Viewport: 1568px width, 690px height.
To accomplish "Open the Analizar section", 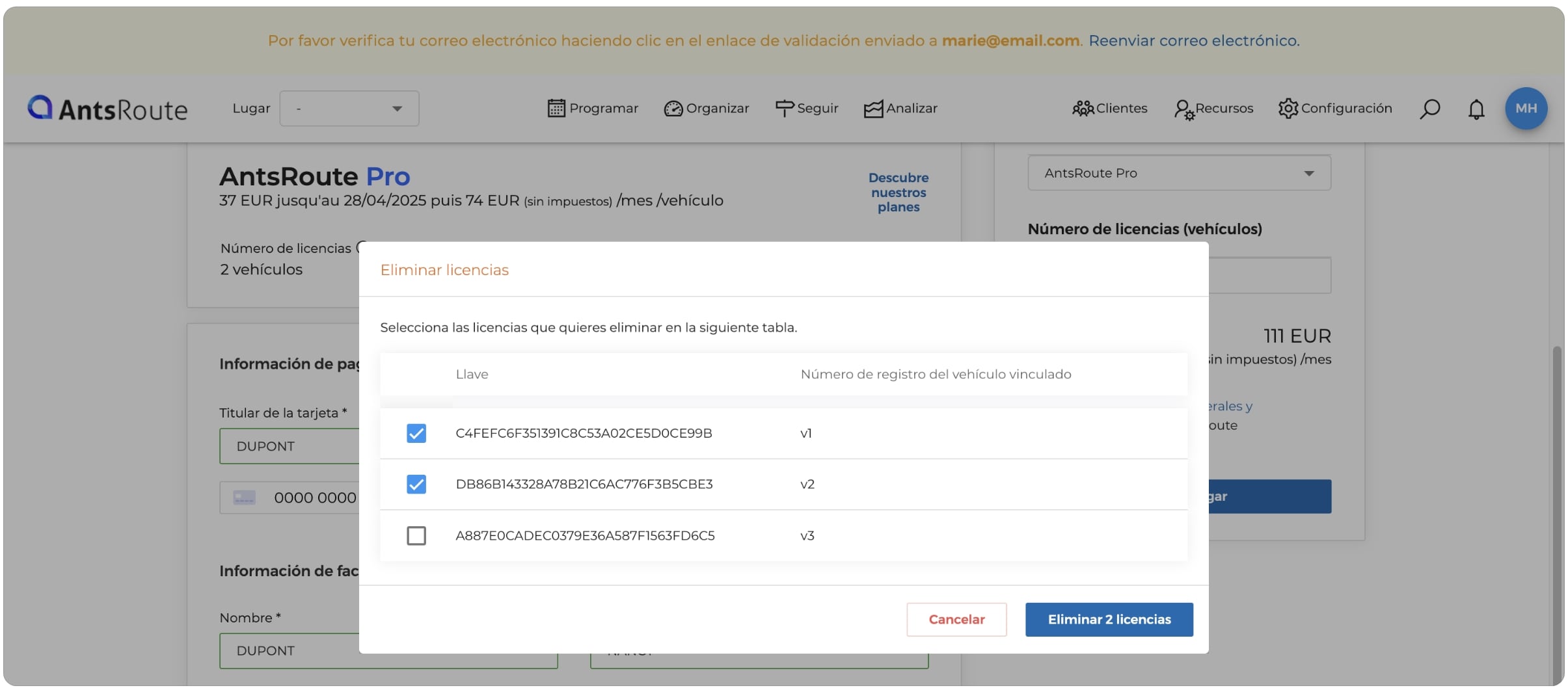I will pyautogui.click(x=900, y=109).
